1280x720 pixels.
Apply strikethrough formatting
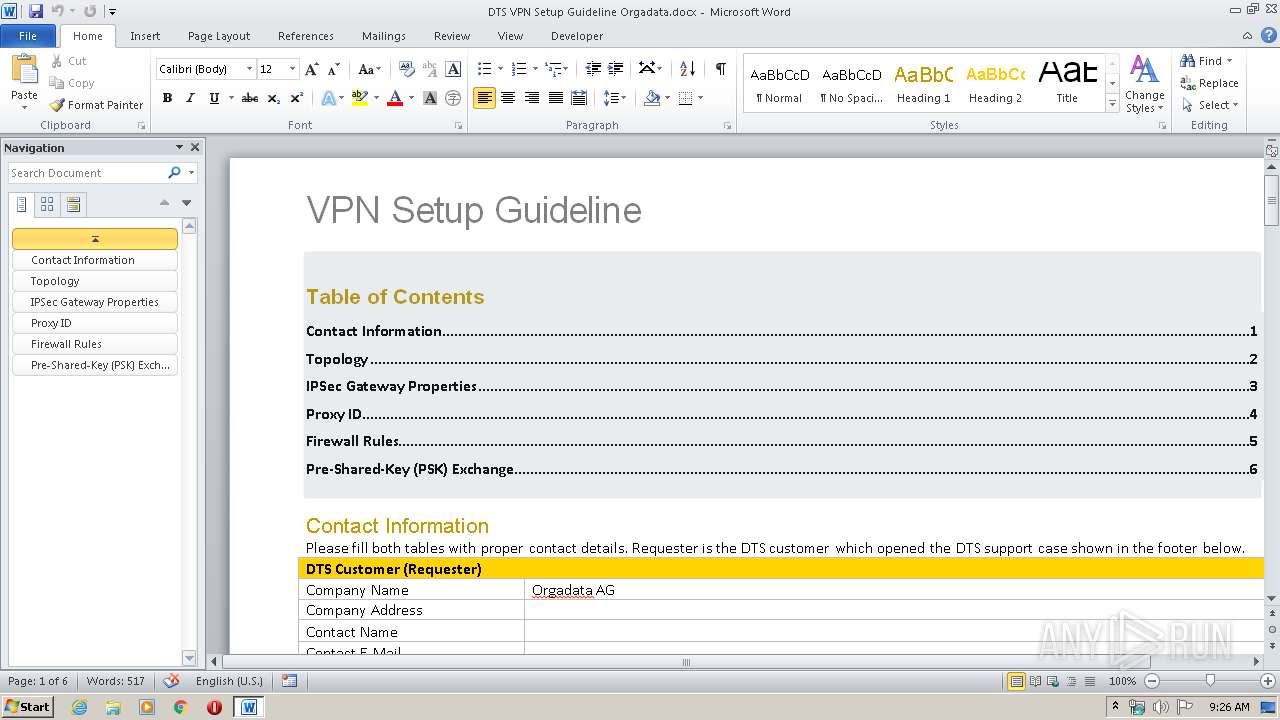tap(250, 98)
